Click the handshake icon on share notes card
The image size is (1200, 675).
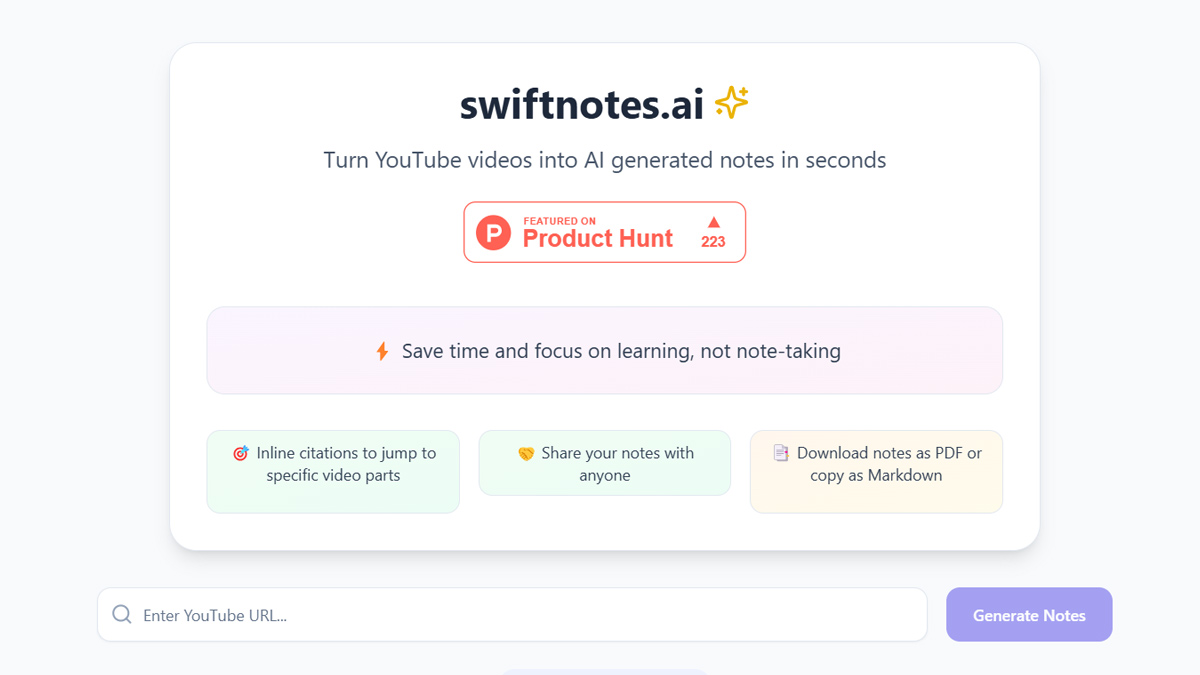pos(528,453)
